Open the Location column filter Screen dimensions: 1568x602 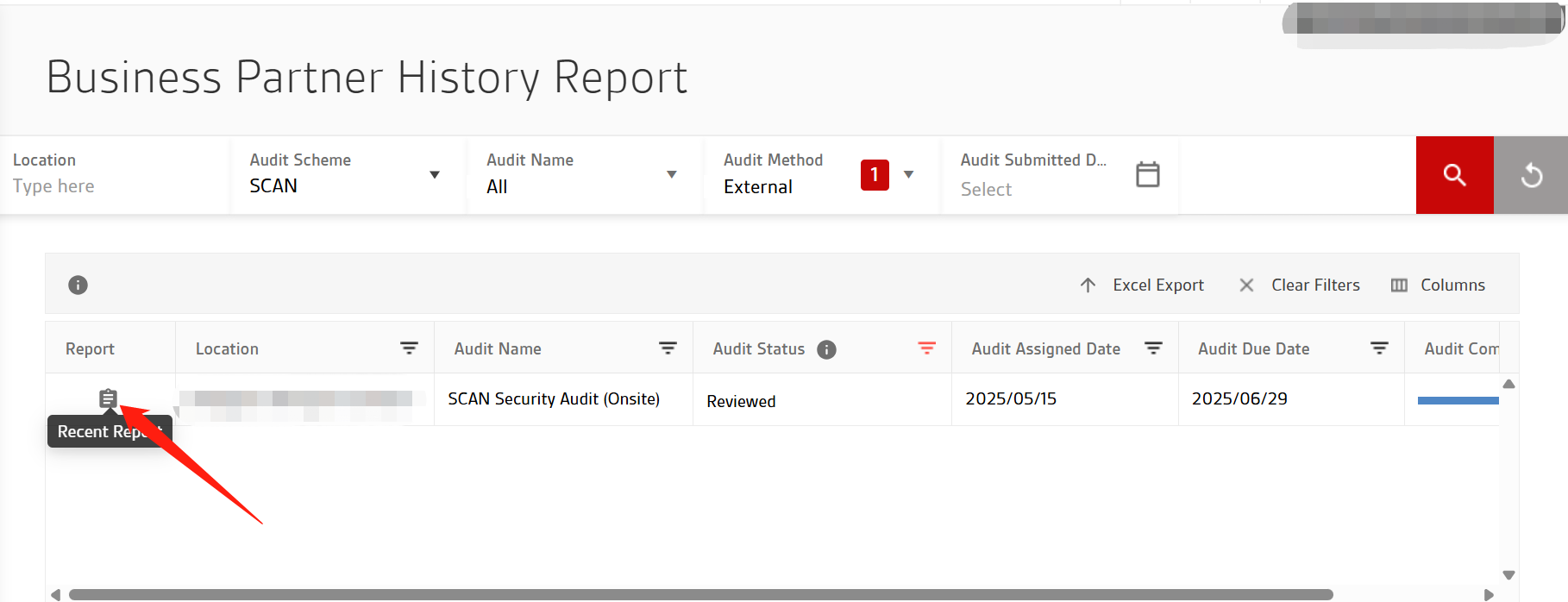tap(409, 348)
